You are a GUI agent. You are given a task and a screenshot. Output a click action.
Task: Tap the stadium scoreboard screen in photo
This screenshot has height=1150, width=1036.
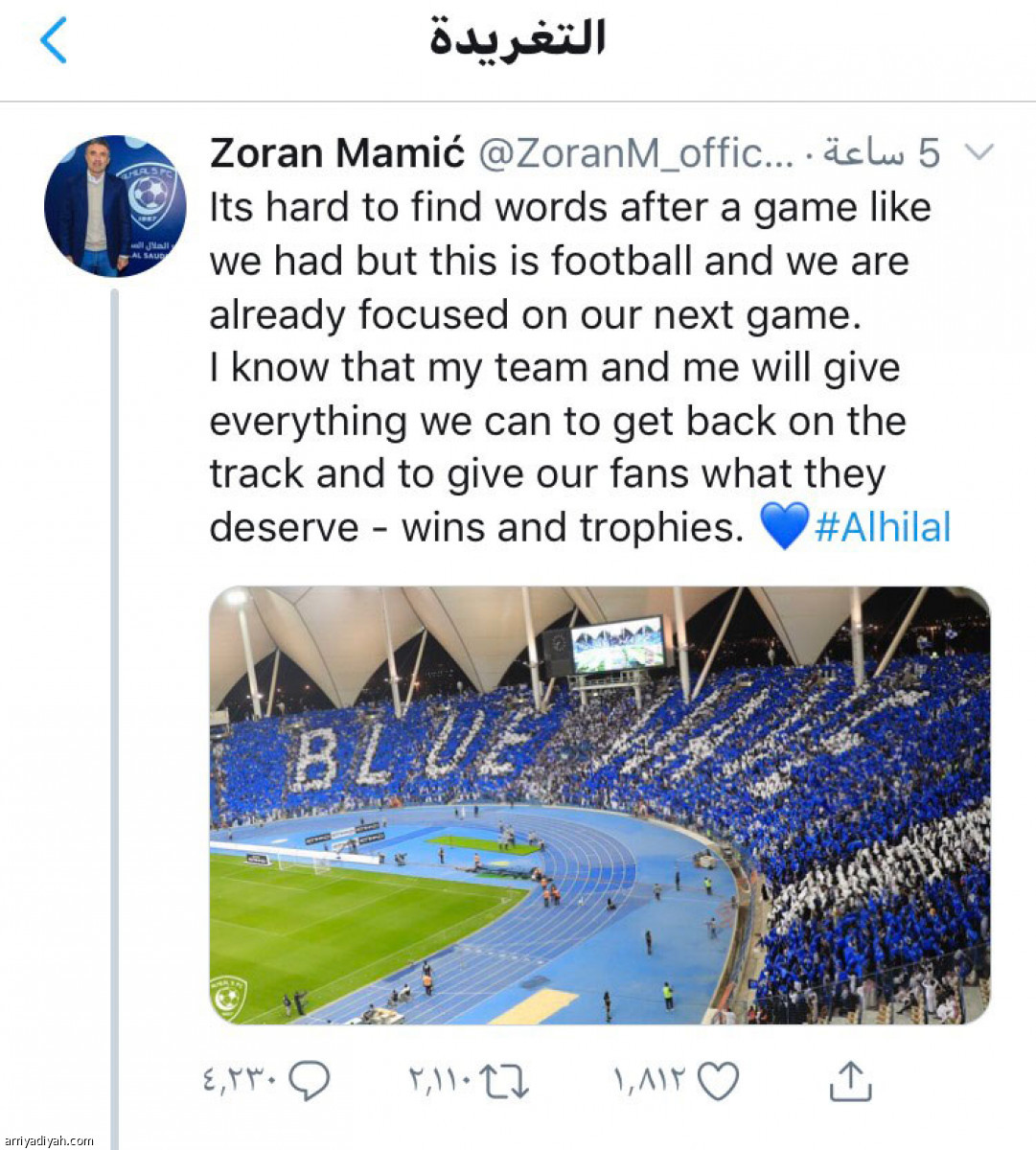[618, 645]
